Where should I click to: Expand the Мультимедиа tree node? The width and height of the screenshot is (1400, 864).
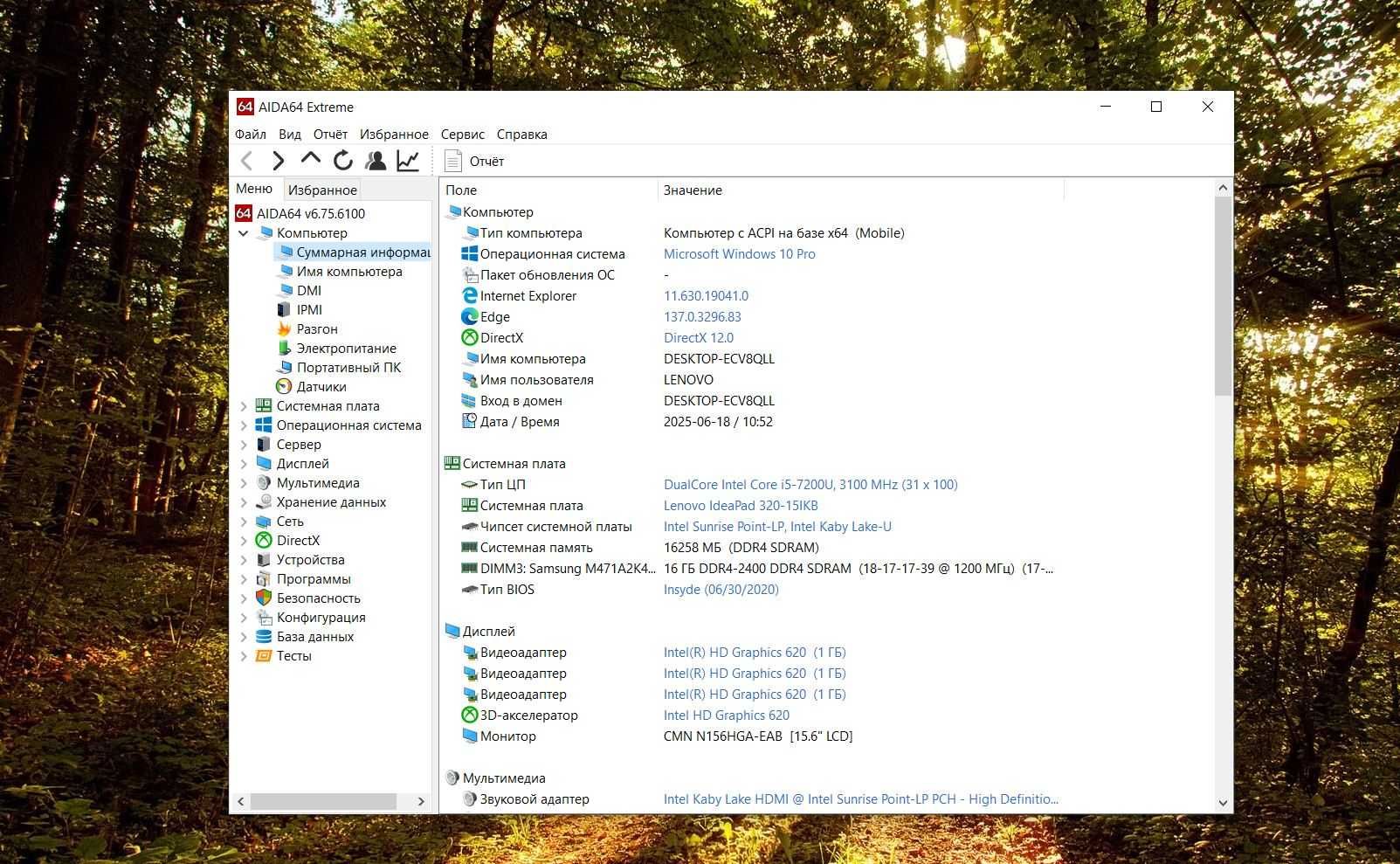pyautogui.click(x=244, y=483)
